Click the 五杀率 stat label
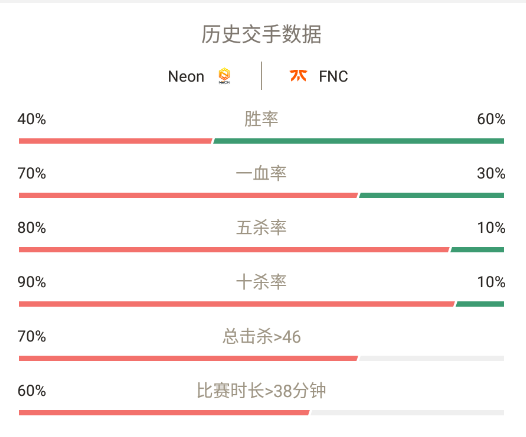 (261, 228)
